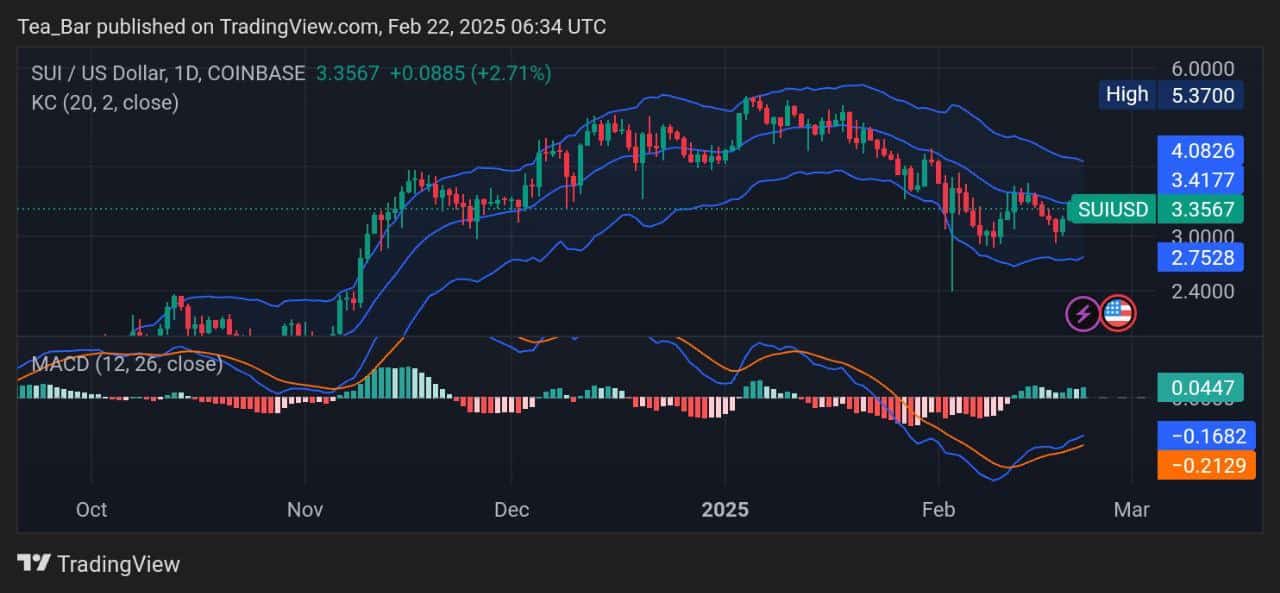Click the US flag economic event icon

(x=1117, y=314)
